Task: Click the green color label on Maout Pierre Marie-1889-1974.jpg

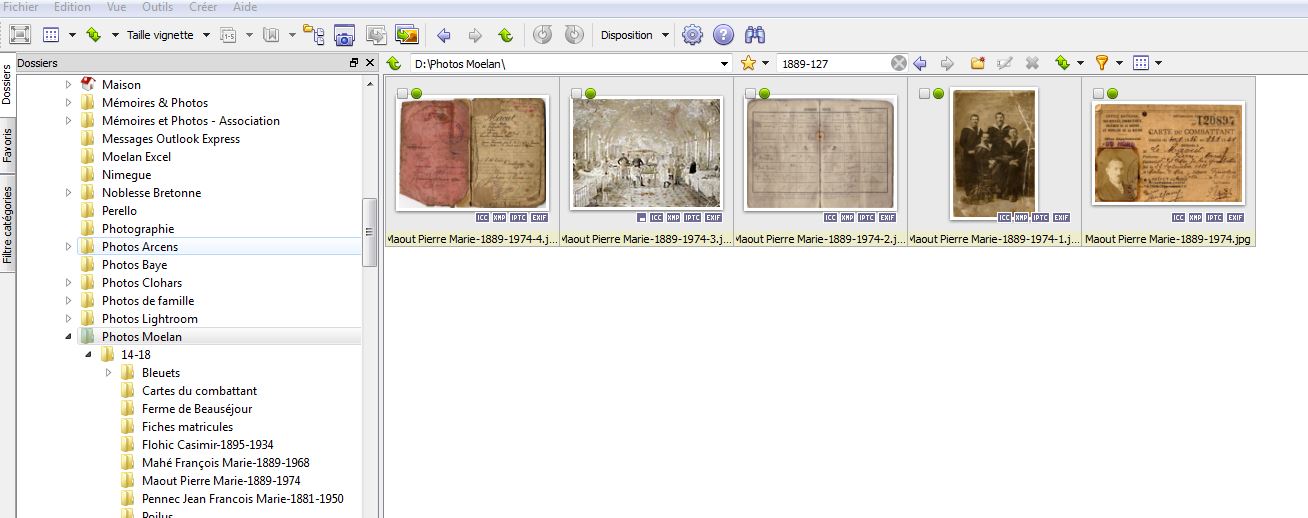Action: pyautogui.click(x=1112, y=93)
